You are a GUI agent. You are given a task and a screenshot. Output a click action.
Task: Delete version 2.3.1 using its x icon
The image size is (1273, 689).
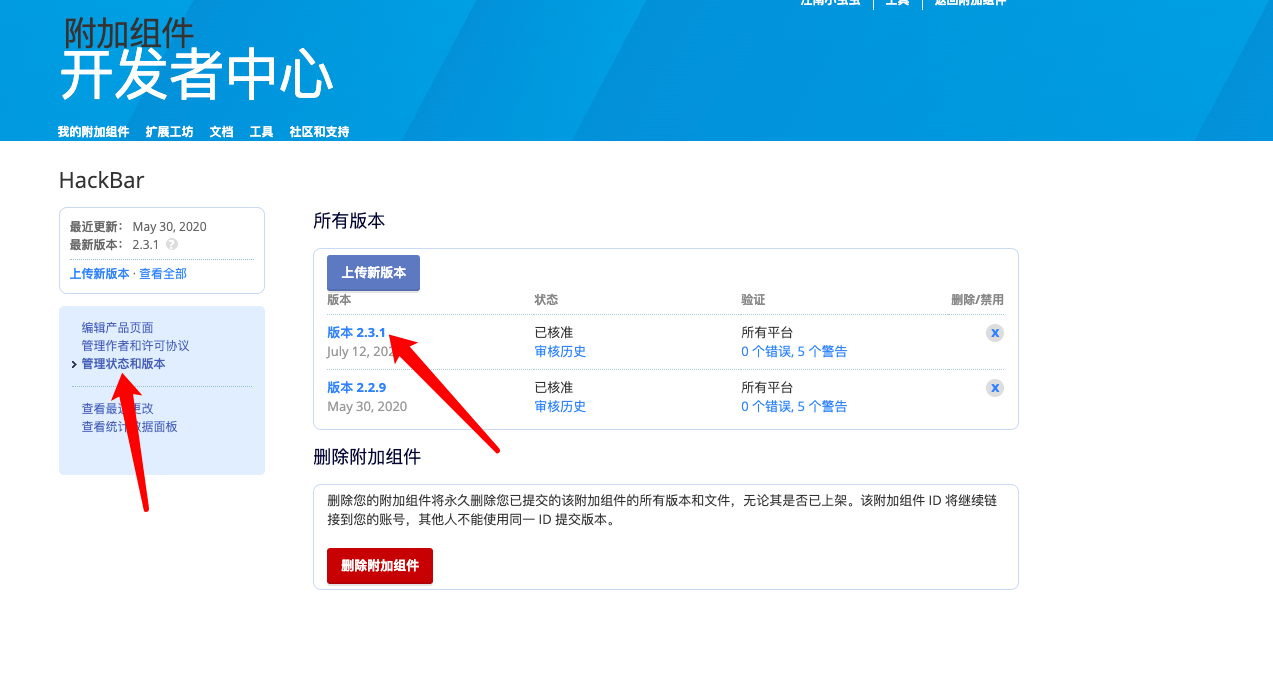995,333
